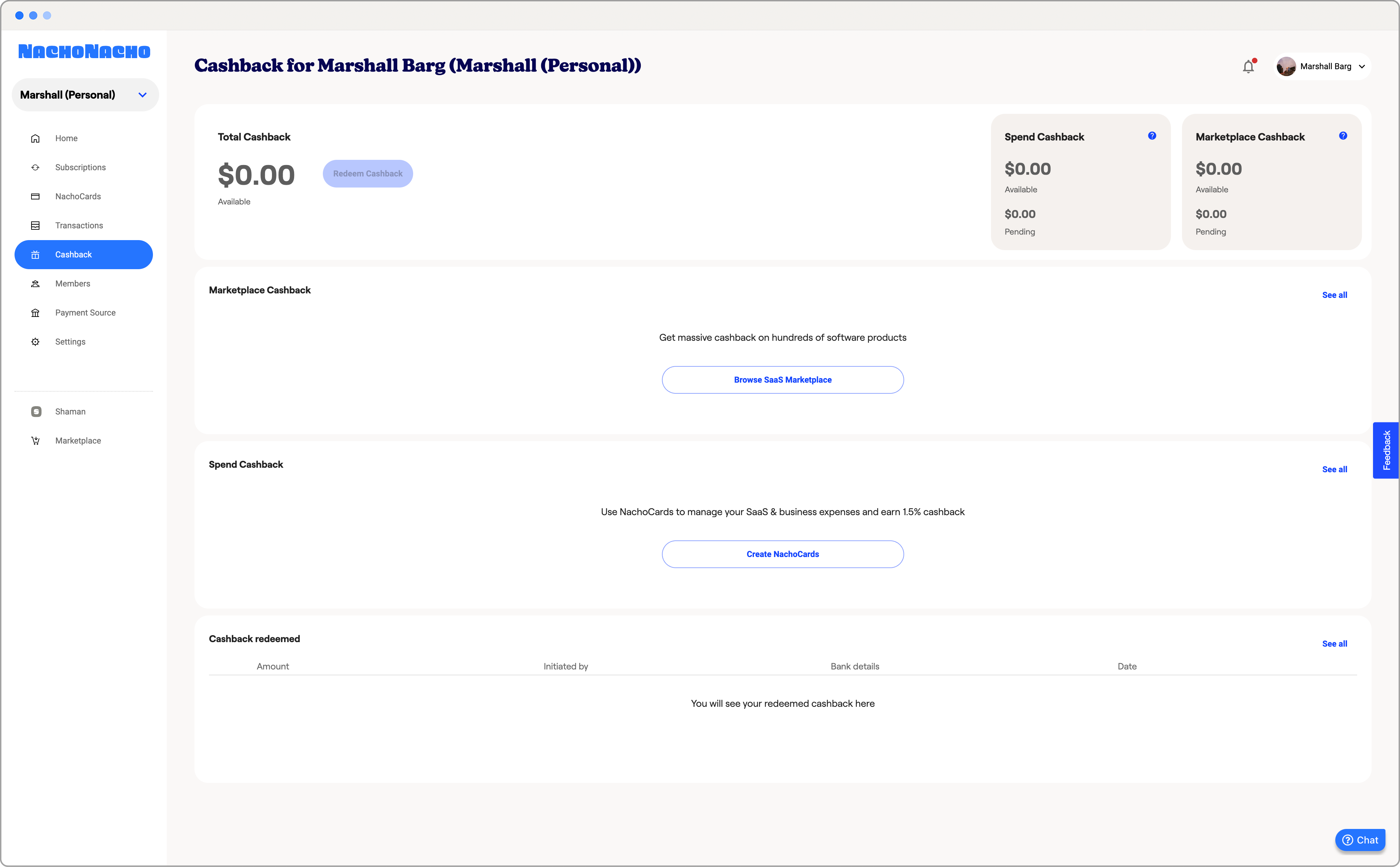Click See all for Cashback redeemed
Viewport: 1400px width, 867px height.
[1334, 644]
